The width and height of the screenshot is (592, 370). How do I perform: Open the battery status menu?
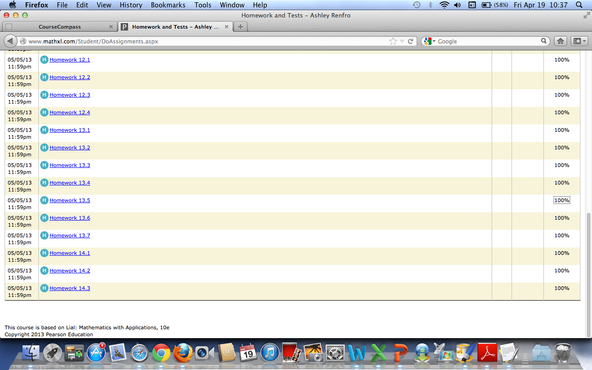coord(495,5)
